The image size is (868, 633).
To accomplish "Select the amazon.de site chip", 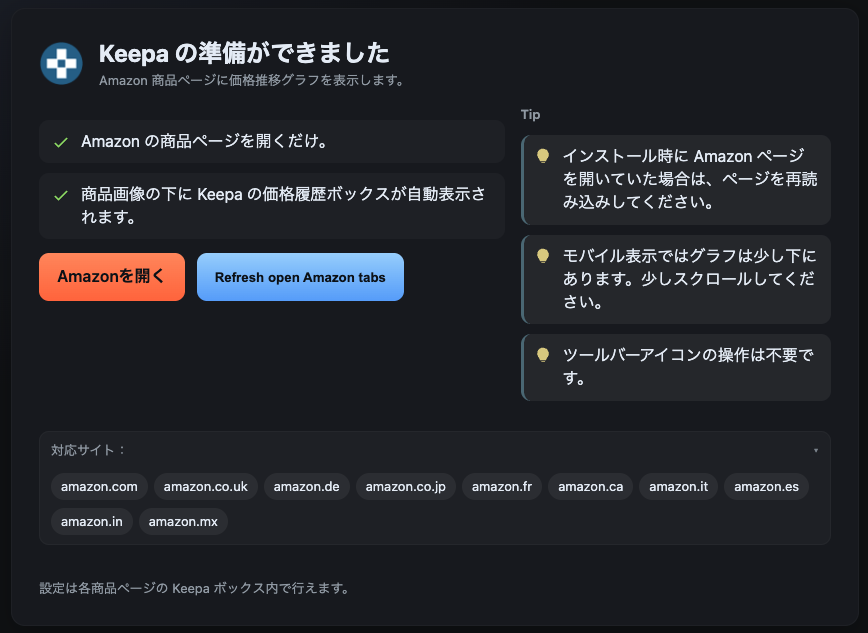I will [x=306, y=487].
